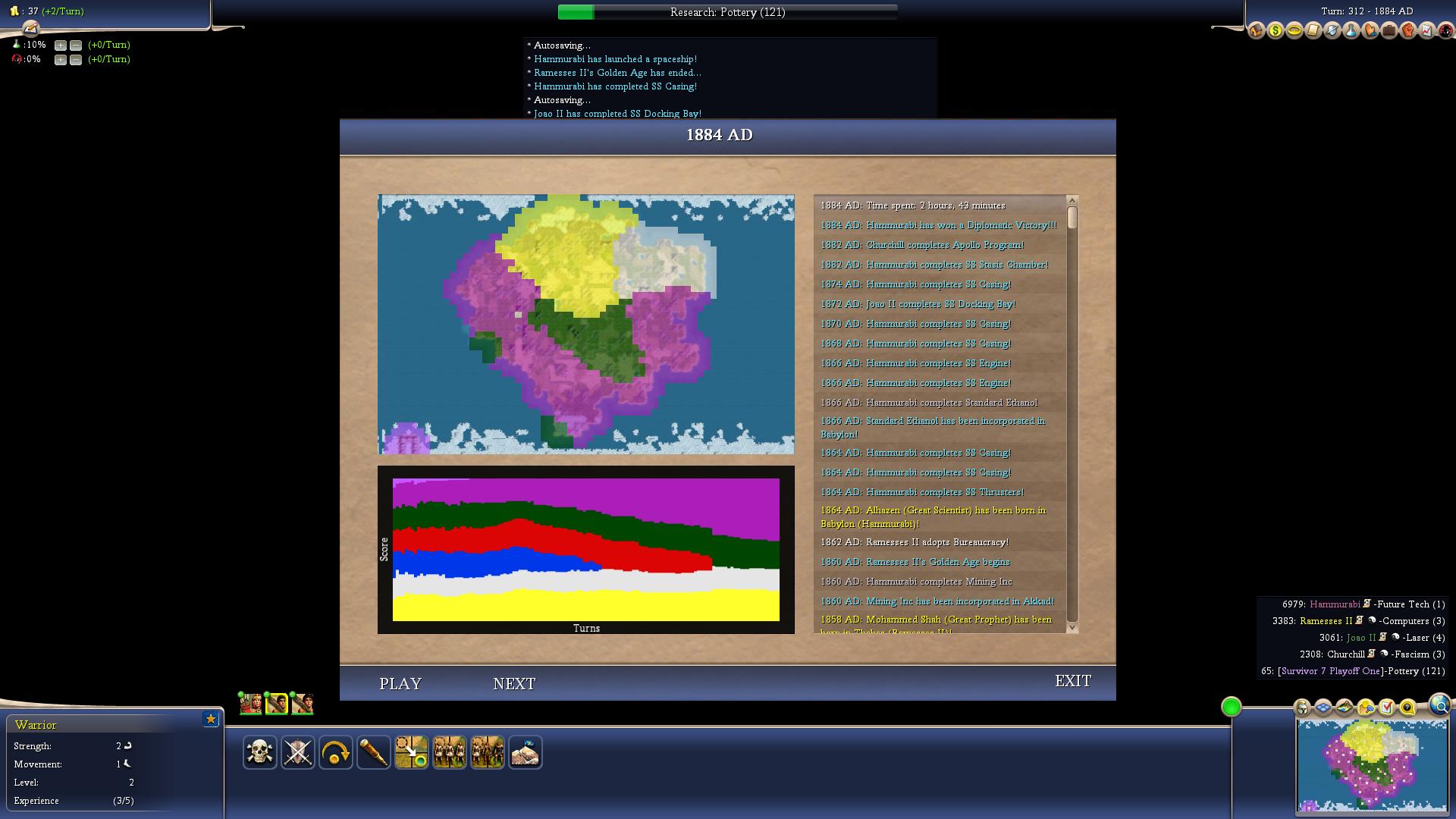Open the Technology Advisor flask icon
1456x819 pixels.
pos(1351,30)
